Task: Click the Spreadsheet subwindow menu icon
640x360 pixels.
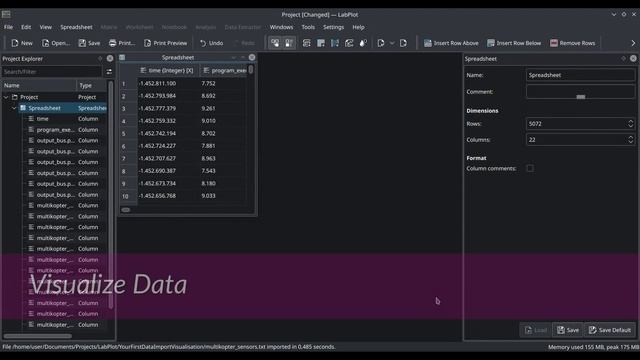Action: (x=122, y=58)
